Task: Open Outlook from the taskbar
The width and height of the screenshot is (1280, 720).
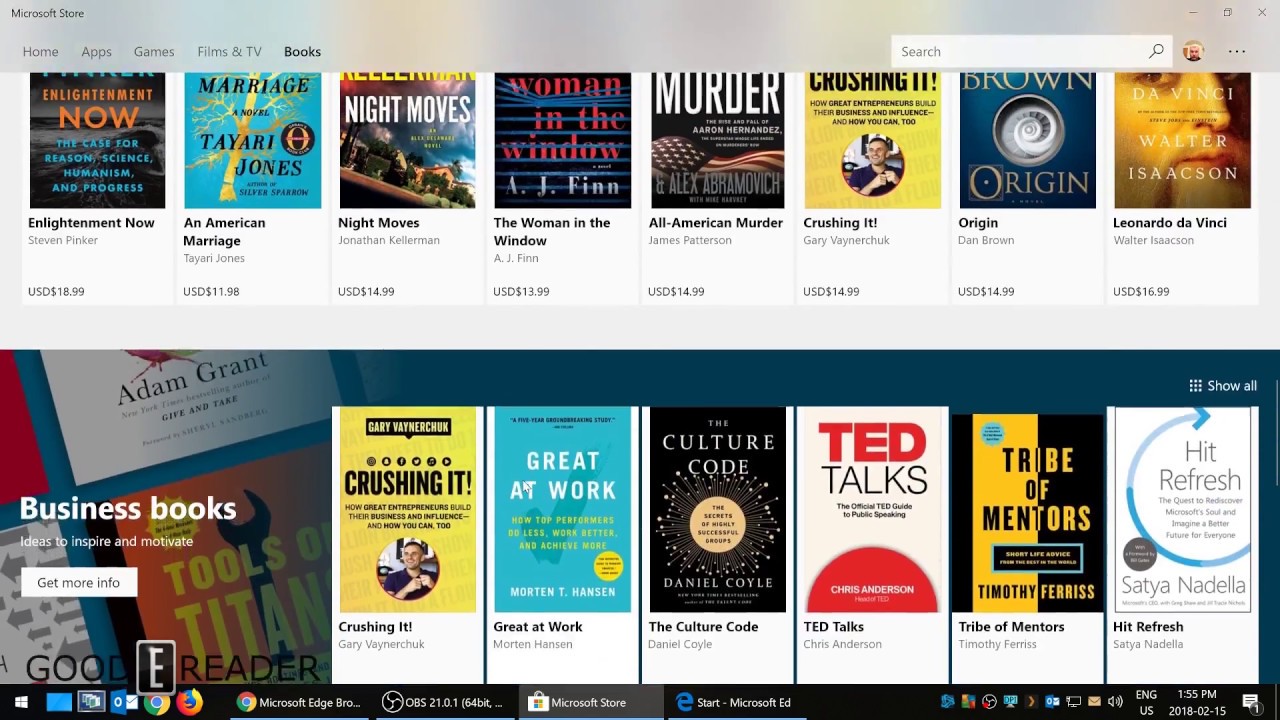Action: coord(124,702)
